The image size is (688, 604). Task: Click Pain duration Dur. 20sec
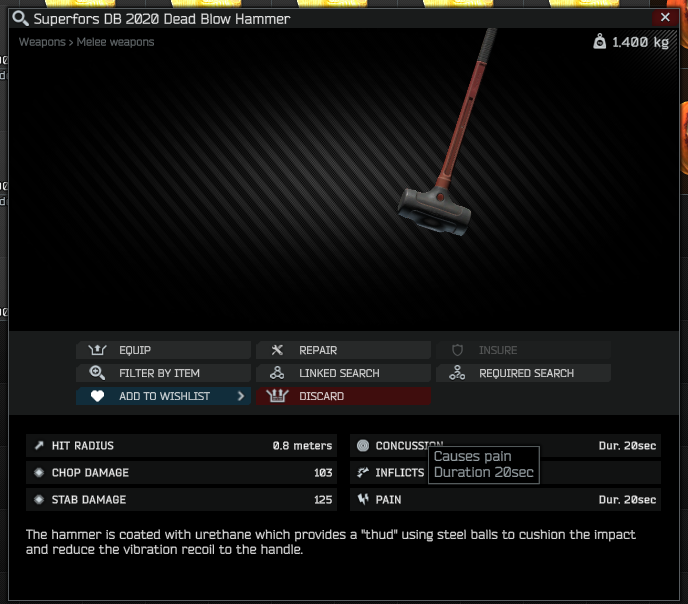[x=627, y=500]
